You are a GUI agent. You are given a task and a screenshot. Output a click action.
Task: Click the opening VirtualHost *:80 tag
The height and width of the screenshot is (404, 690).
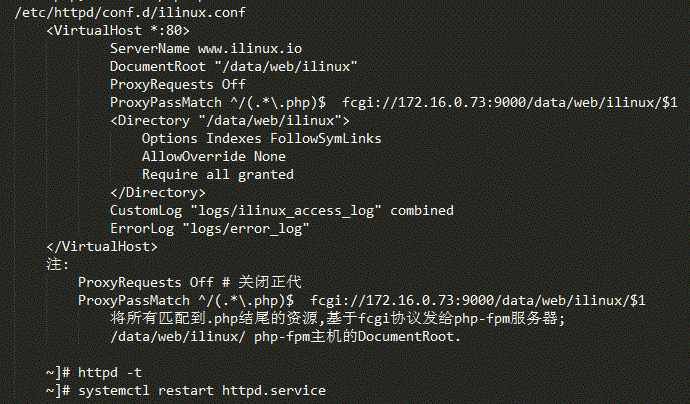[118, 30]
